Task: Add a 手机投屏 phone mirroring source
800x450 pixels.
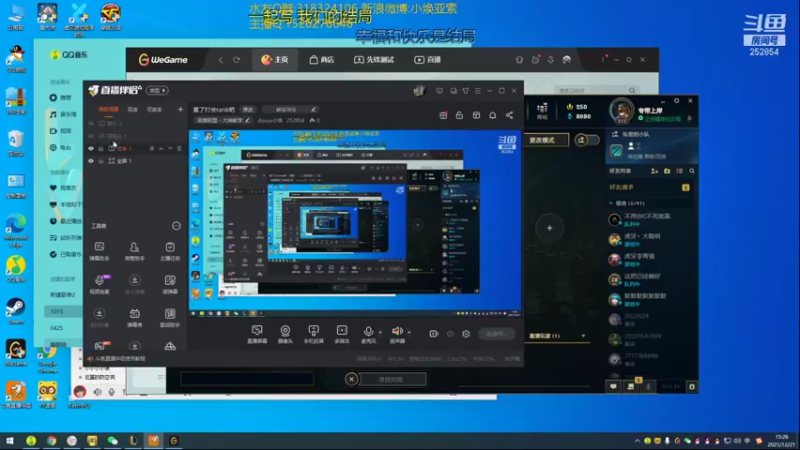Action: [313, 334]
